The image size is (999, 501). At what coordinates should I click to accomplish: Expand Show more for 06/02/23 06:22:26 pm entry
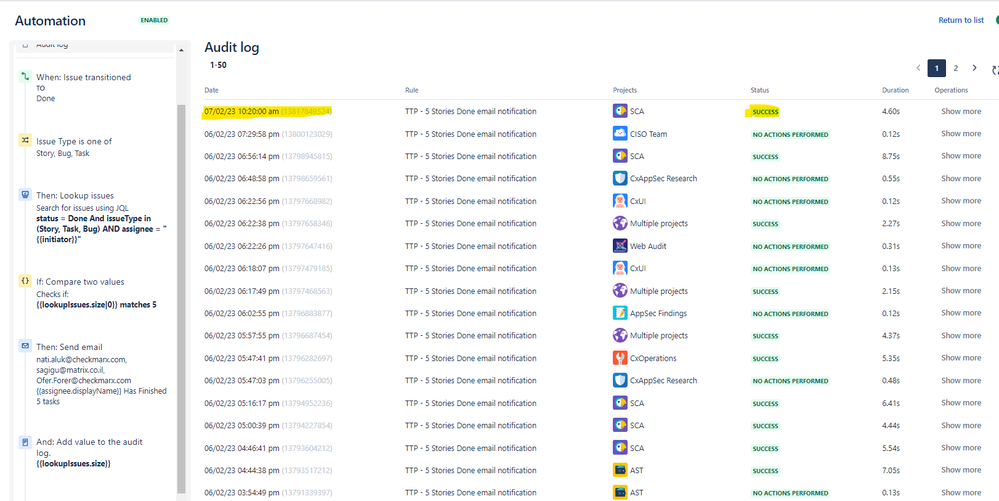pyautogui.click(x=961, y=245)
